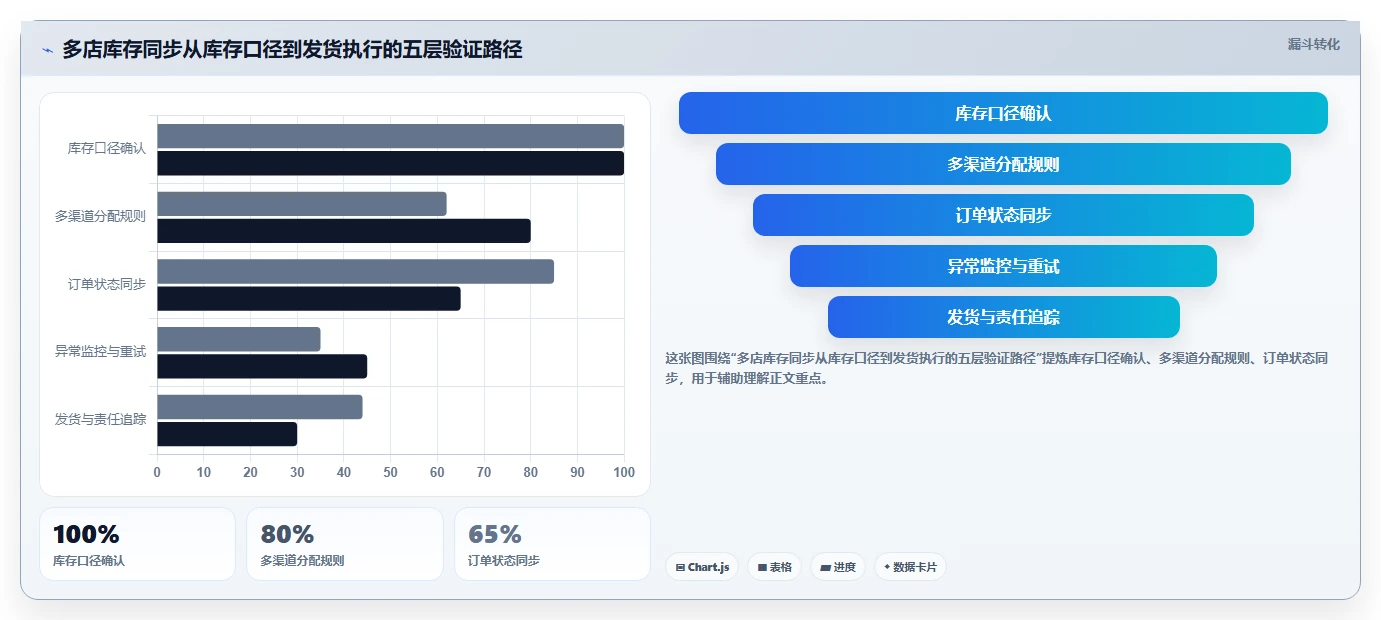Image resolution: width=1381 pixels, height=620 pixels.
Task: Click the dark bar for 发货与责任追踪
Action: click(227, 434)
